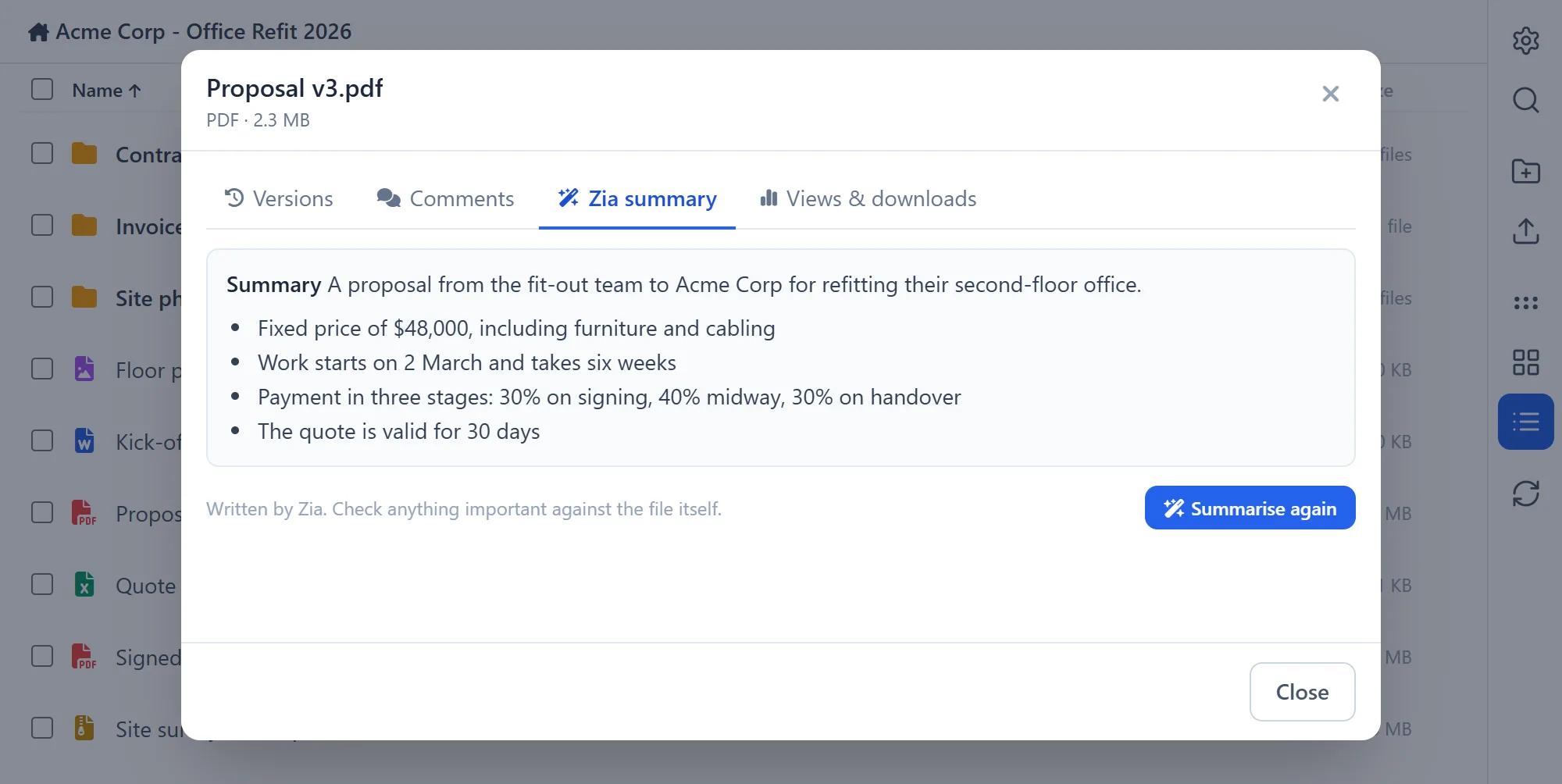Click the PDF icon in the Propos row
This screenshot has width=1562, height=784.
(84, 512)
